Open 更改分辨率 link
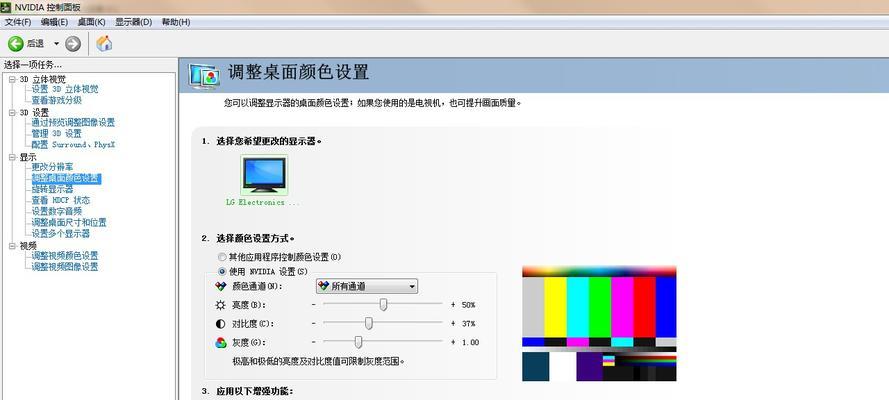 52,167
